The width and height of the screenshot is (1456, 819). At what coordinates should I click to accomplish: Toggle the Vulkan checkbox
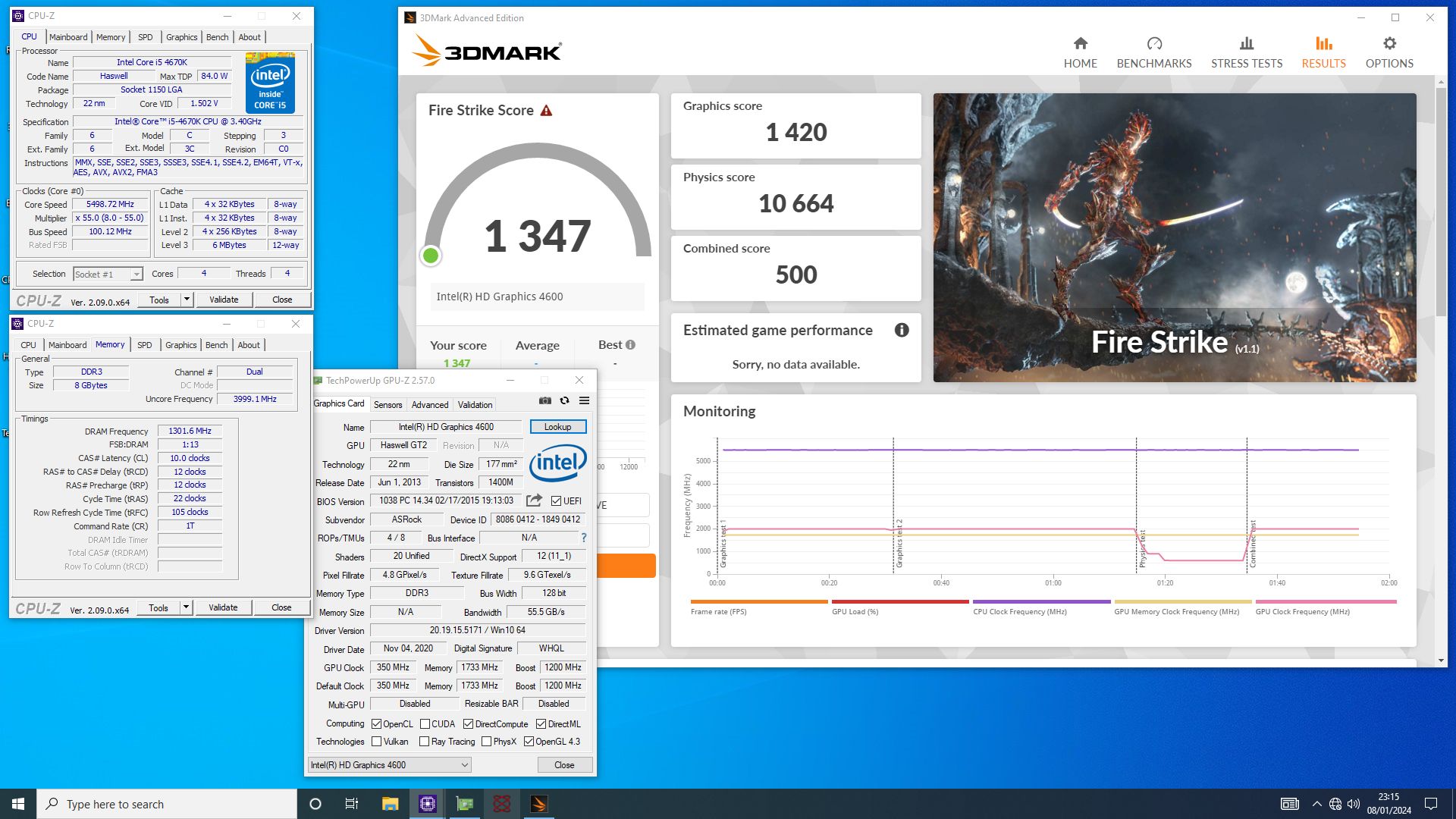376,742
